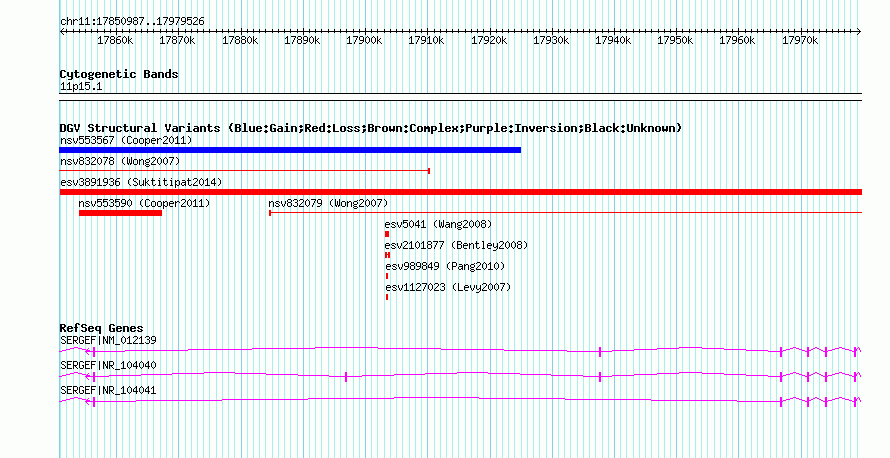Click the NM_012139 exon mark near 17938k
The image size is (890, 458).
[x=600, y=352]
